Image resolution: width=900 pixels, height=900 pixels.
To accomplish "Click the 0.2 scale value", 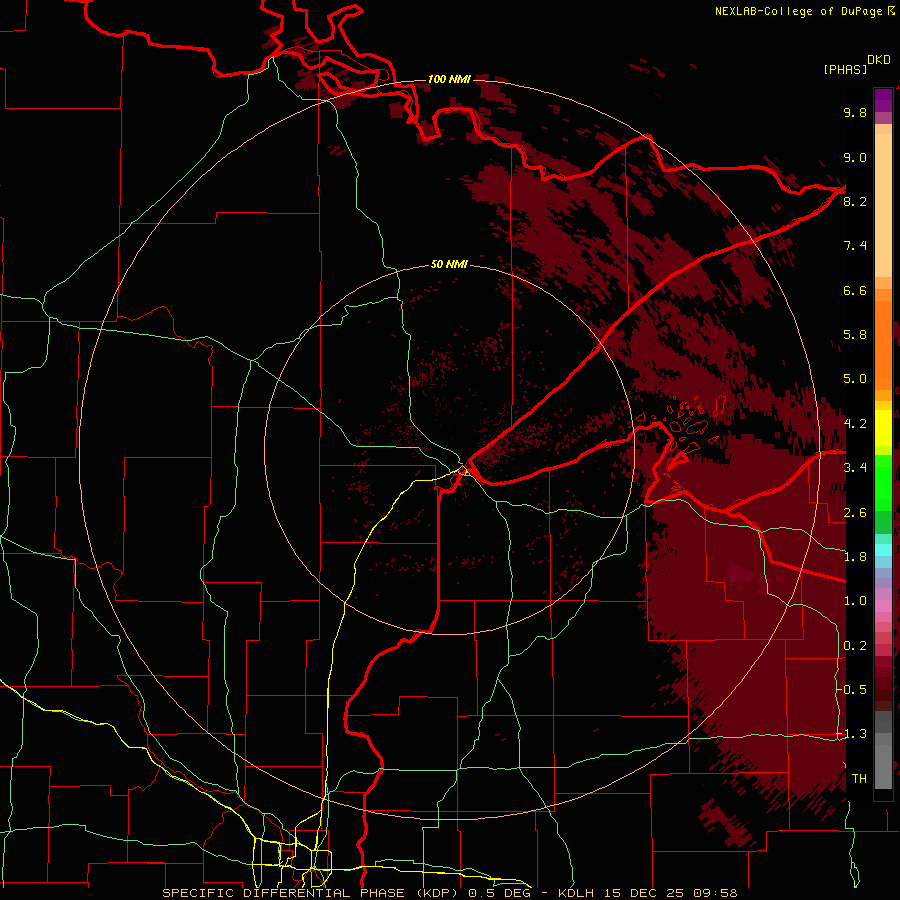I will click(x=855, y=646).
